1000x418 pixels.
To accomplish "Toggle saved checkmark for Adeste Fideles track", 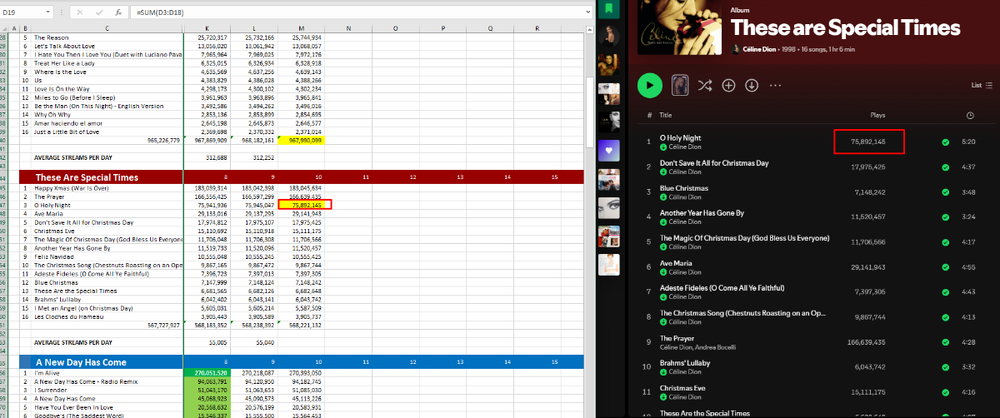I will (945, 292).
